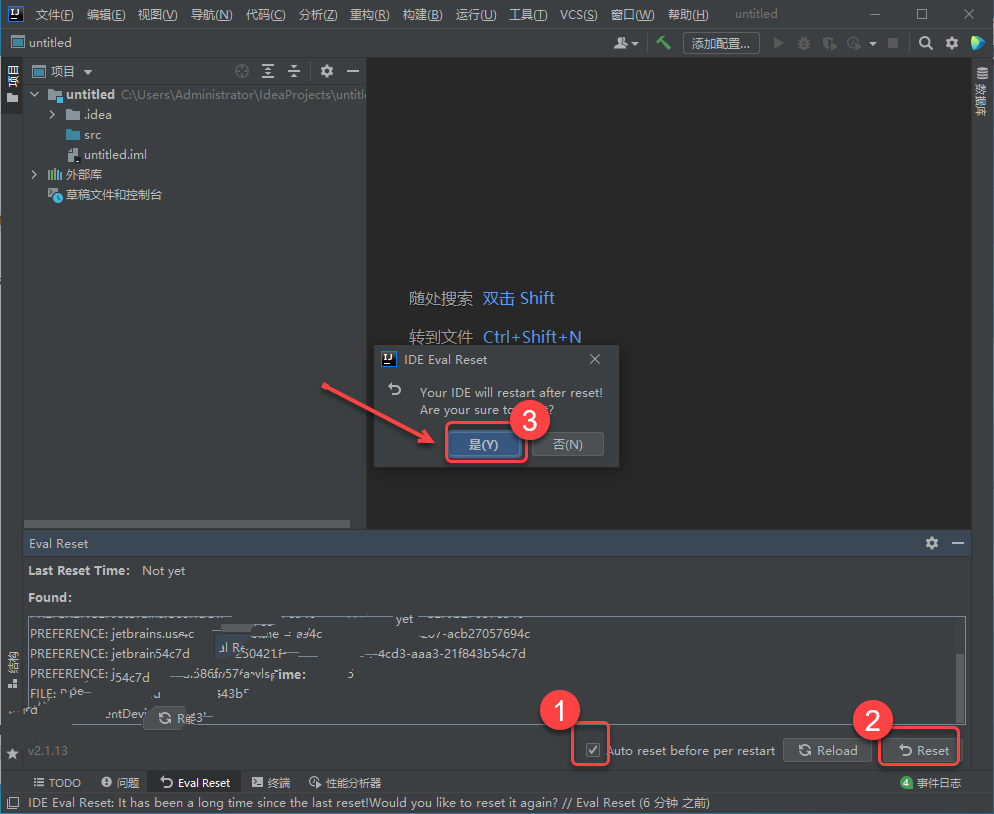
Task: Open the 代码(C) menu
Action: point(265,15)
